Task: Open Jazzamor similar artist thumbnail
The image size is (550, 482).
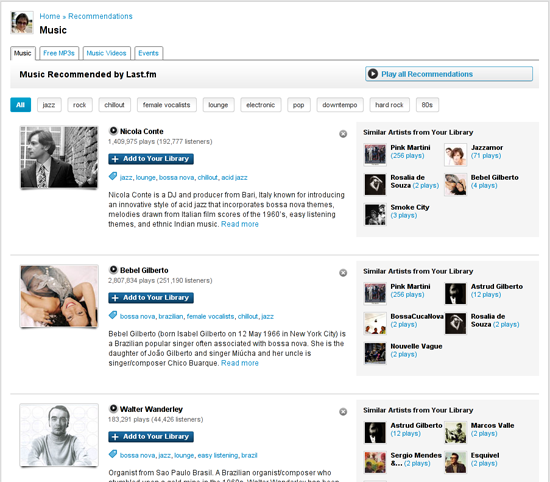Action: [455, 155]
